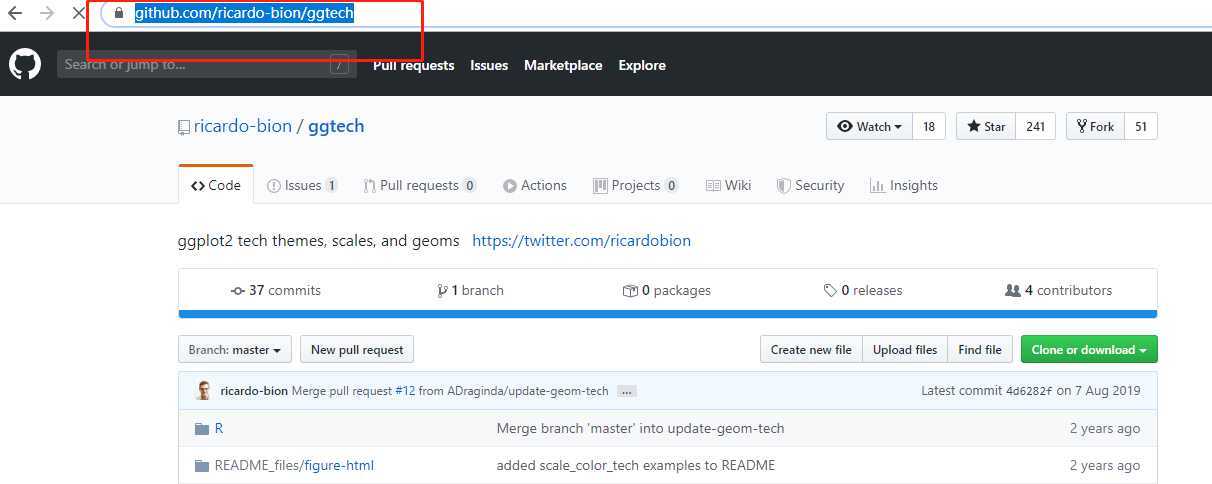This screenshot has width=1212, height=484.
Task: Click the watchers count 18
Action: coord(928,126)
